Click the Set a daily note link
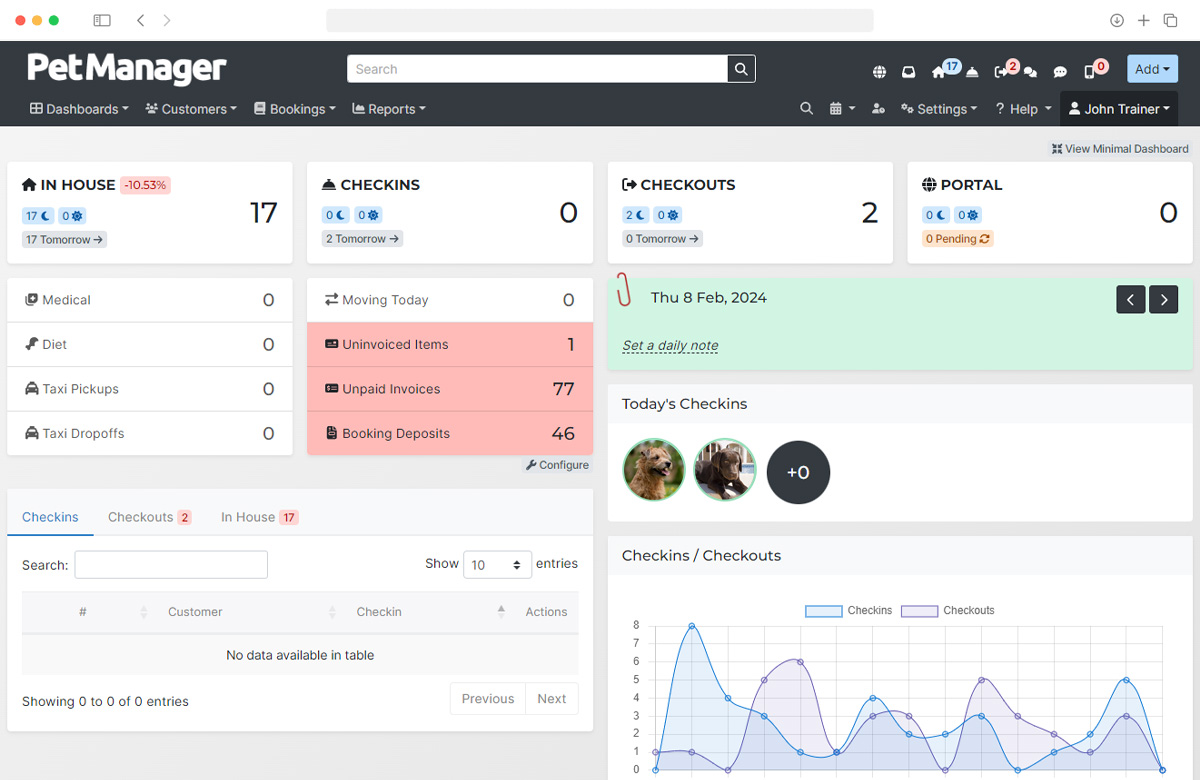1200x780 pixels. click(670, 345)
